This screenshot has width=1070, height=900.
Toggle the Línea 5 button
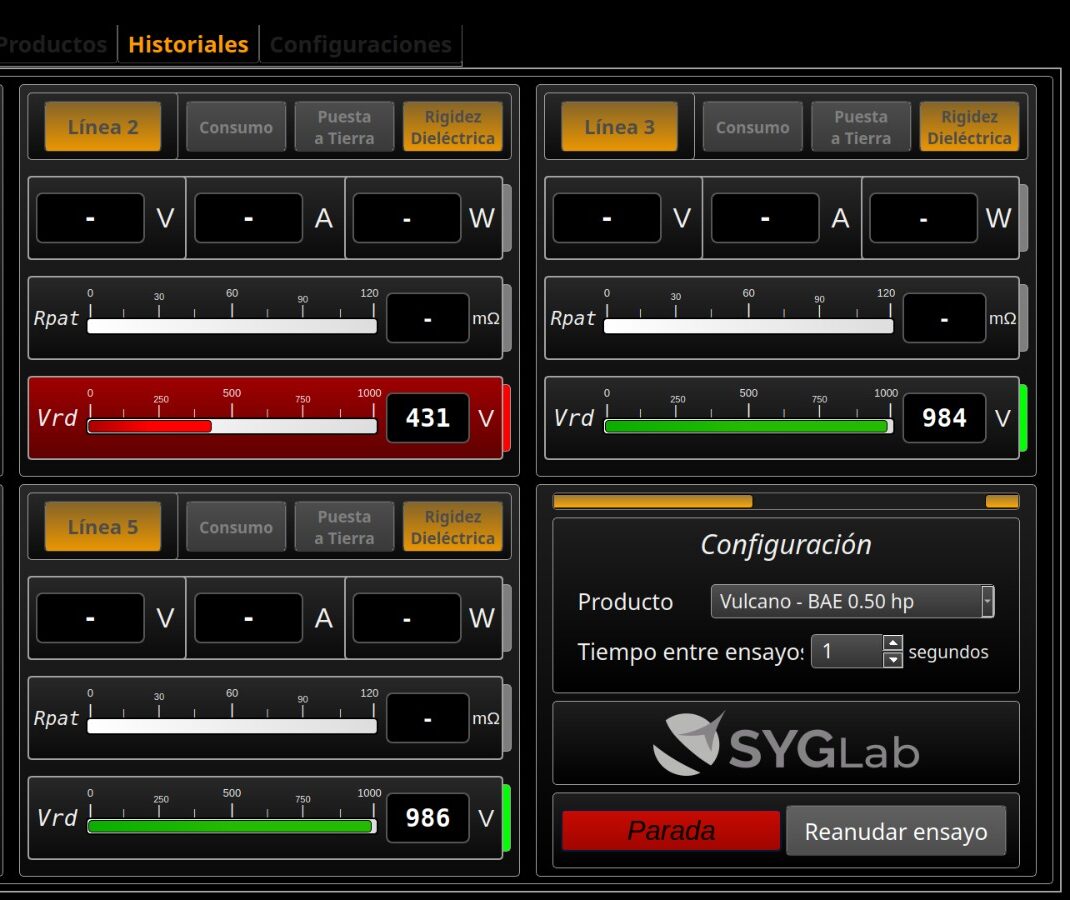click(102, 527)
